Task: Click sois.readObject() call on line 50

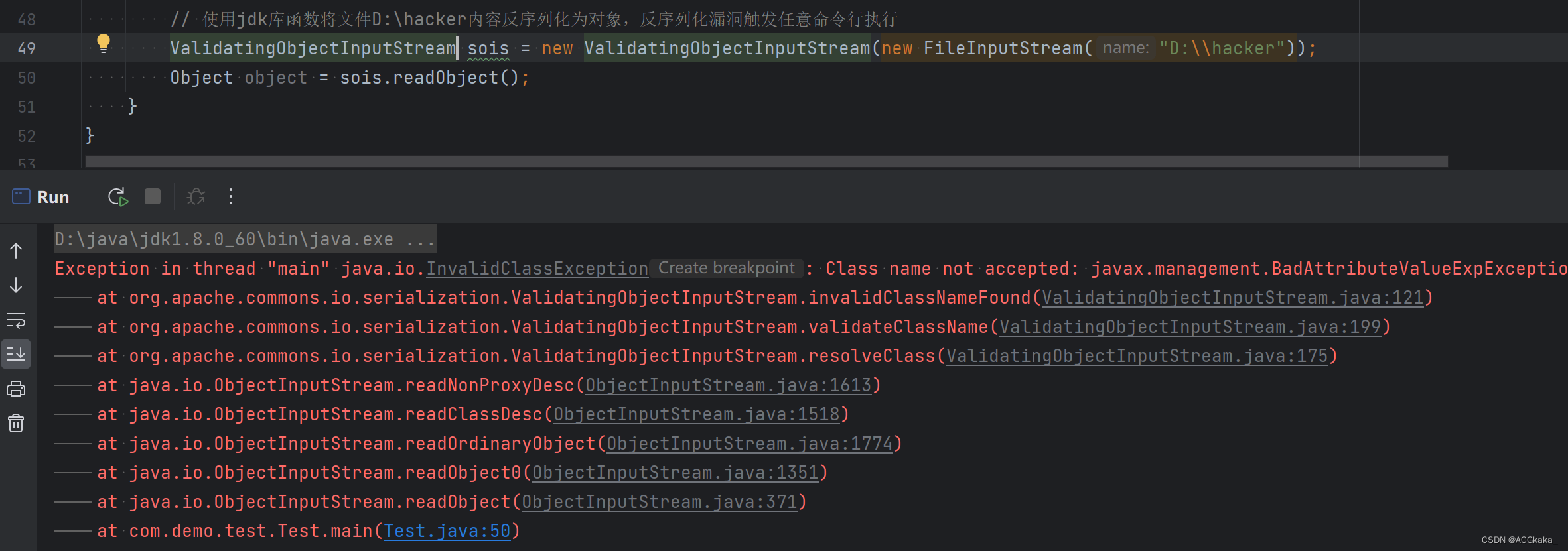Action: [x=429, y=78]
